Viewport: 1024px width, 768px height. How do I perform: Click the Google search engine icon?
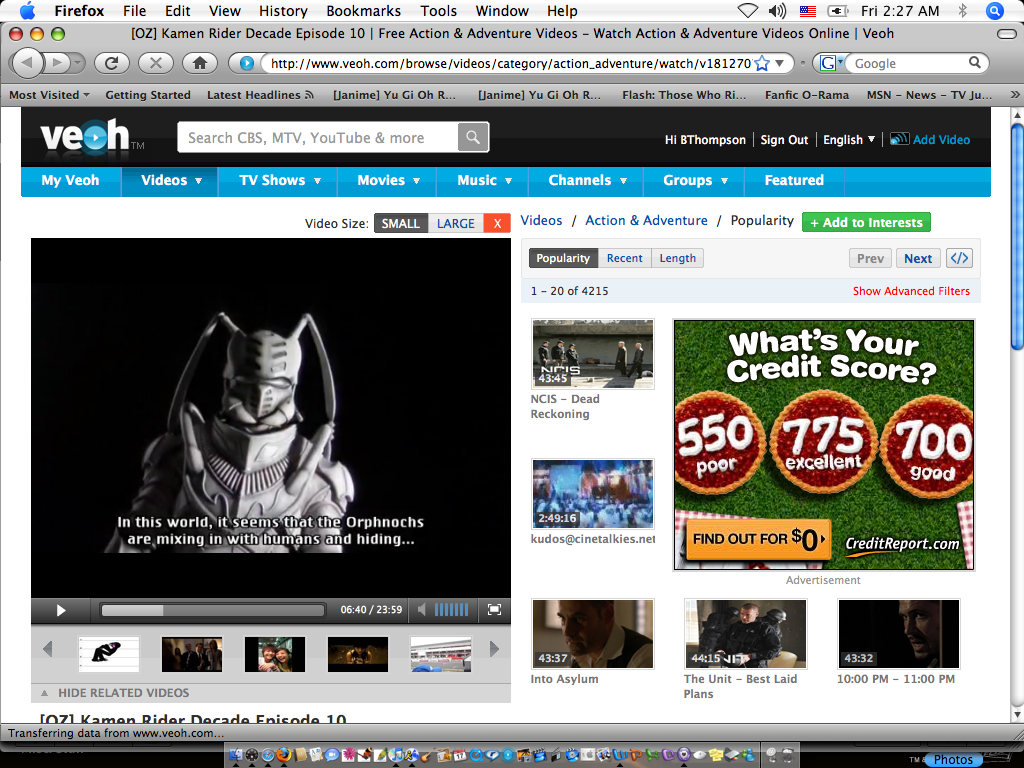tap(827, 63)
